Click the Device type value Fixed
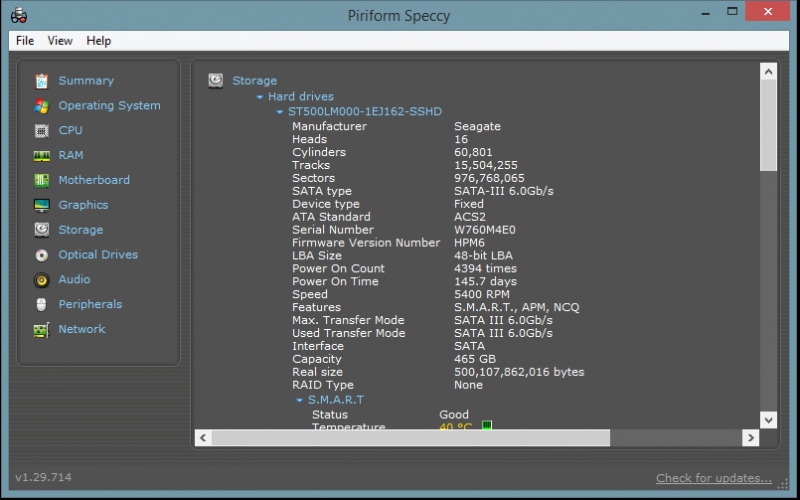This screenshot has width=800, height=500. 468,204
